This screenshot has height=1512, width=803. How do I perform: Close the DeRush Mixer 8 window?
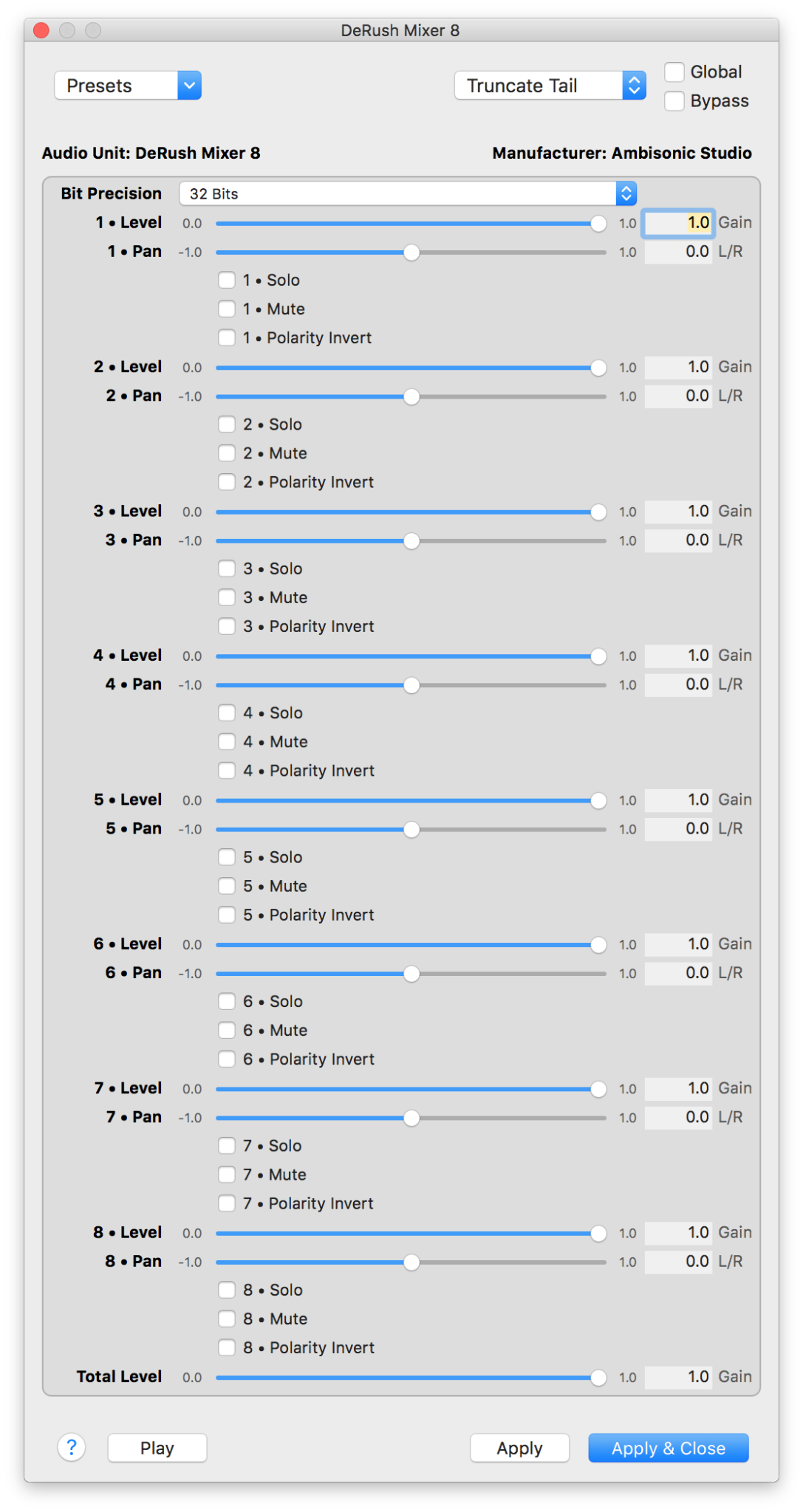pyautogui.click(x=41, y=30)
